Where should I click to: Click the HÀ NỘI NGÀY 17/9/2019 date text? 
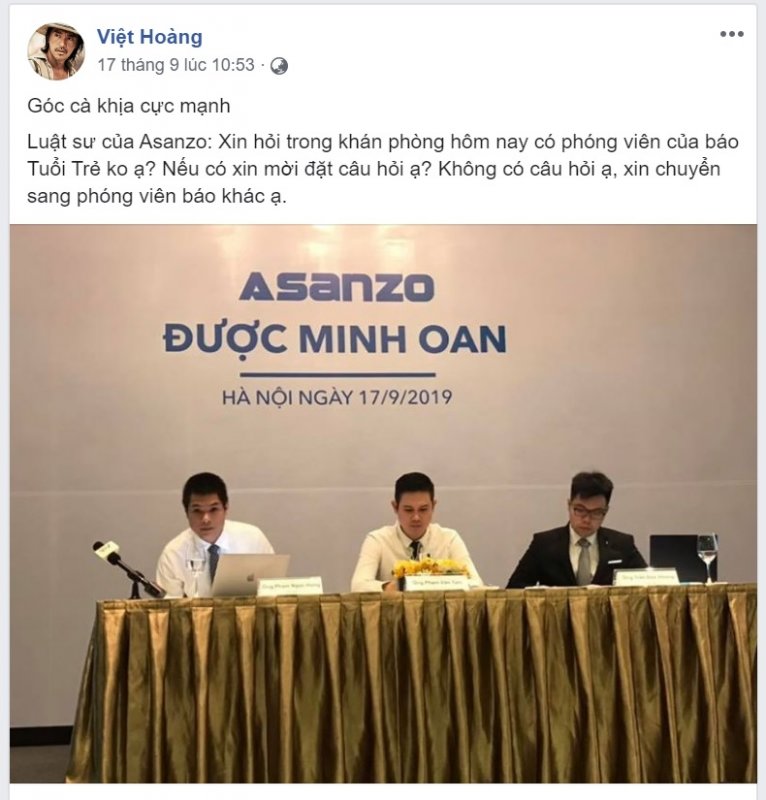point(337,397)
